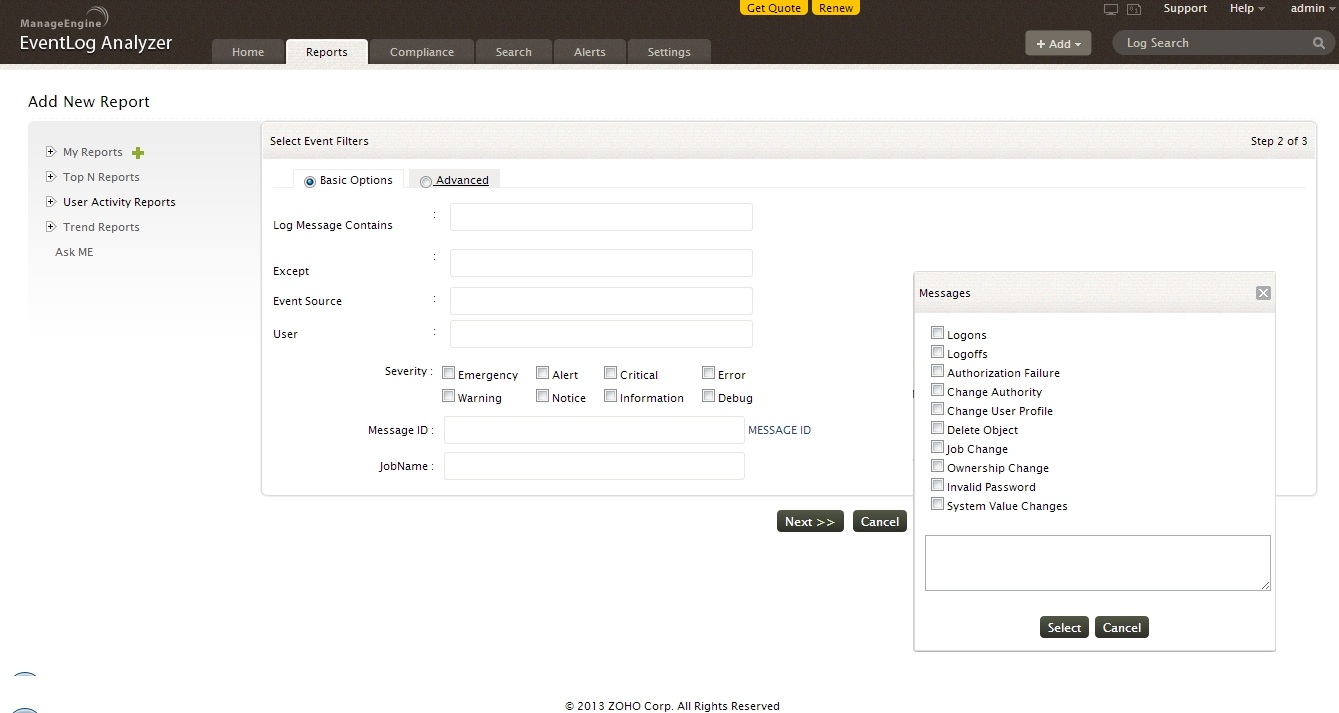The height and width of the screenshot is (713, 1339).
Task: Click the ManageEngine EventLog Analyzer logo
Action: (x=95, y=32)
